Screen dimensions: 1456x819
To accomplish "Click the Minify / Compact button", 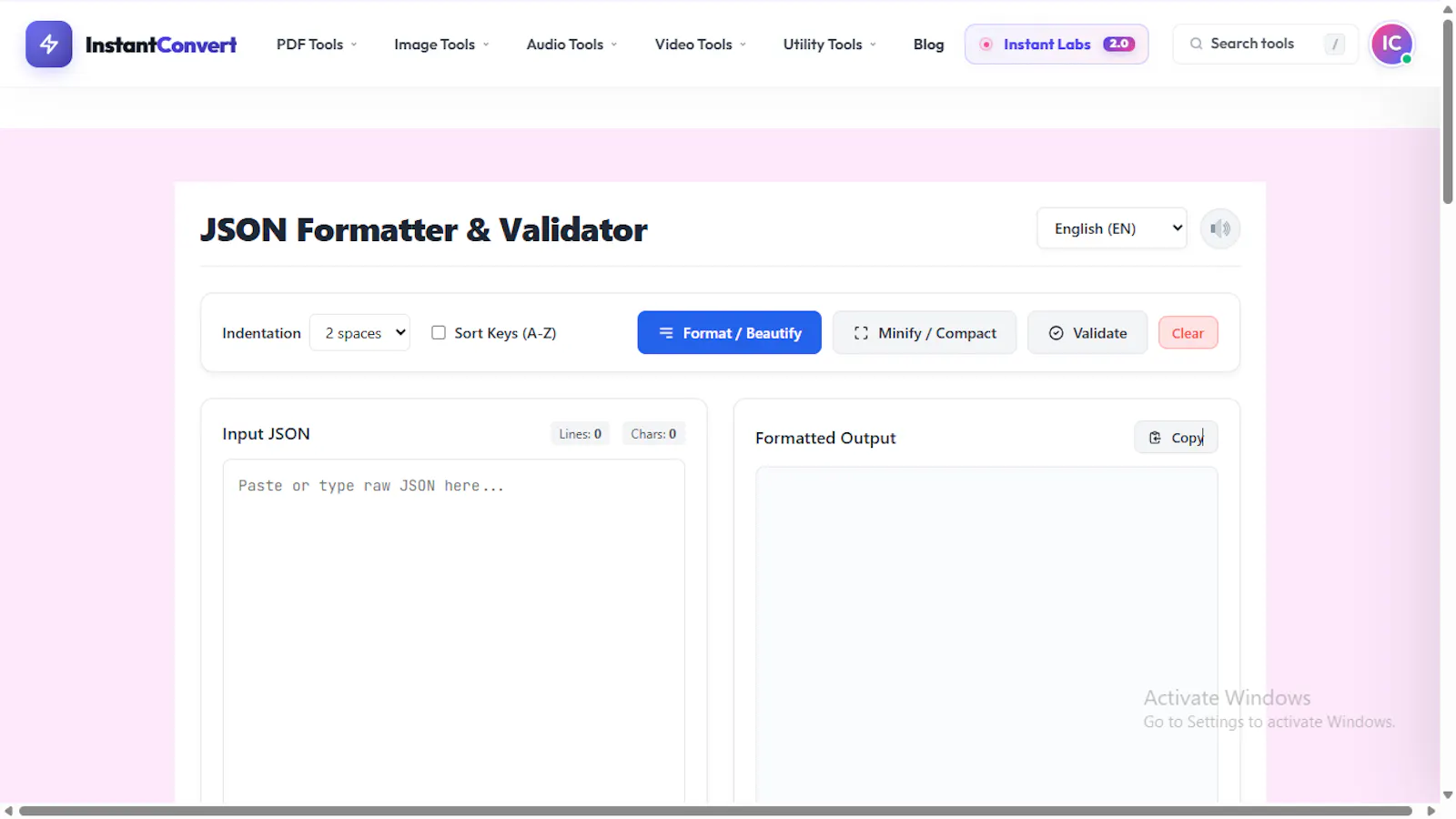I will [925, 333].
